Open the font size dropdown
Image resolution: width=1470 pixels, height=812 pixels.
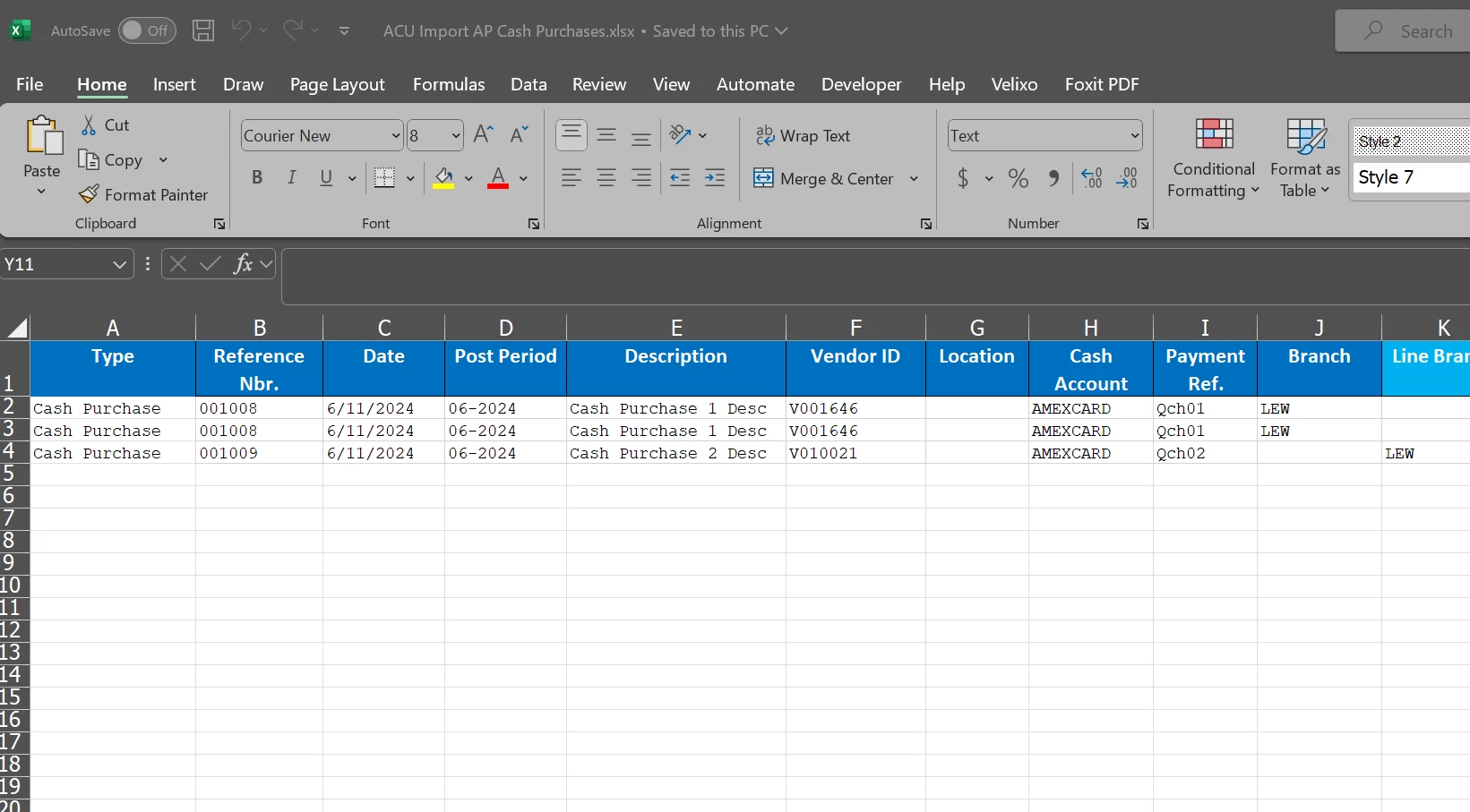(456, 136)
